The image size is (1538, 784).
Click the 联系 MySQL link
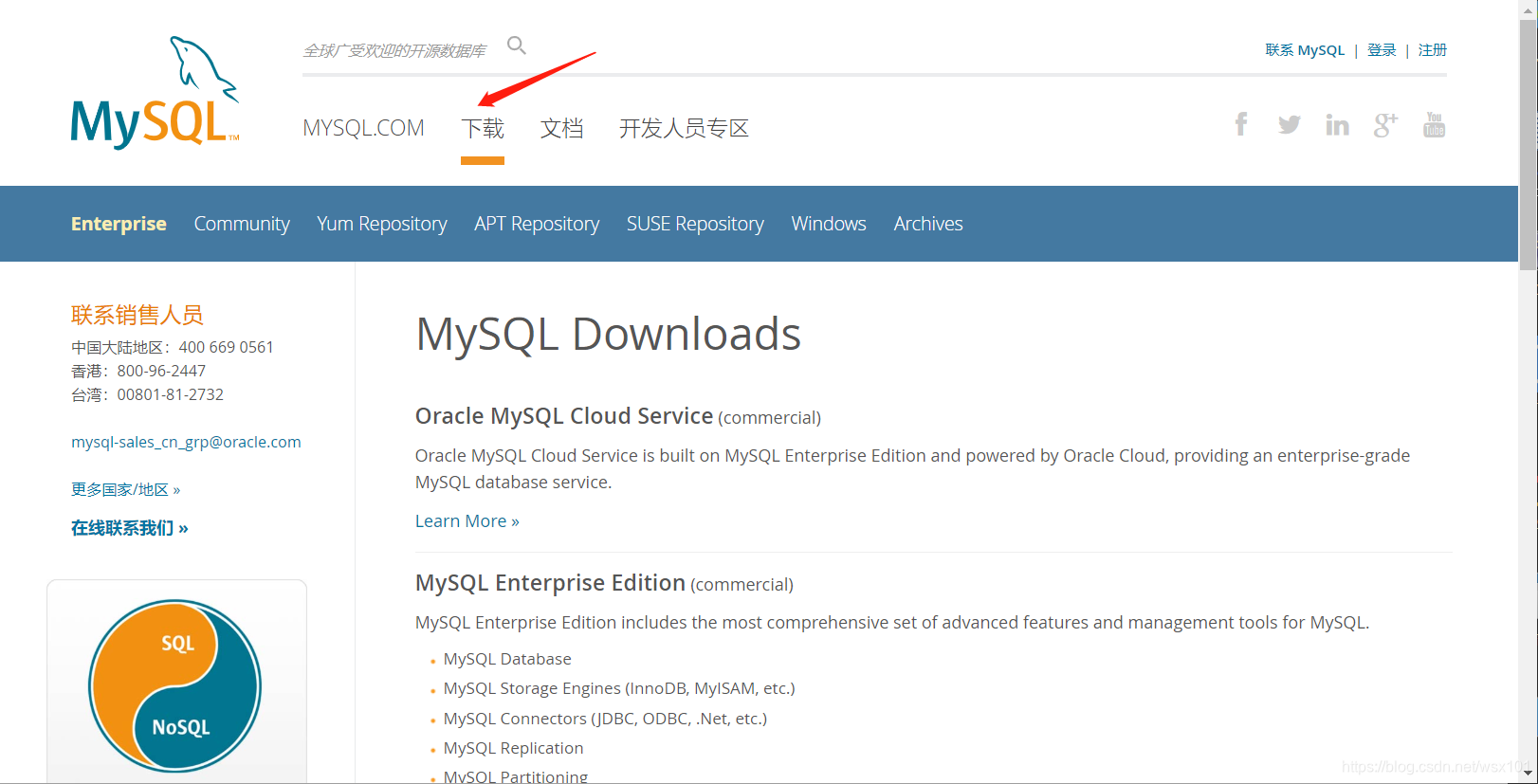[1305, 50]
